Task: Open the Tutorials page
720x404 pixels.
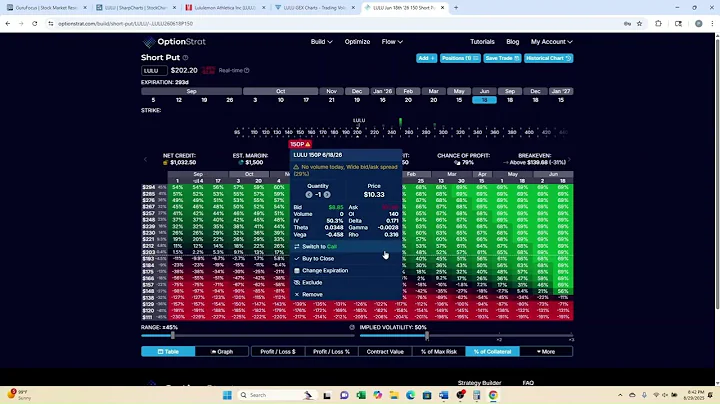Action: [x=482, y=42]
